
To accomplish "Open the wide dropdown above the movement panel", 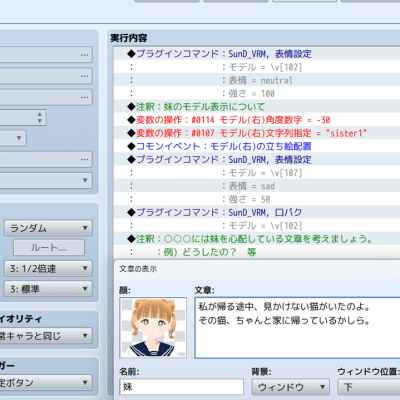I will (46, 180).
